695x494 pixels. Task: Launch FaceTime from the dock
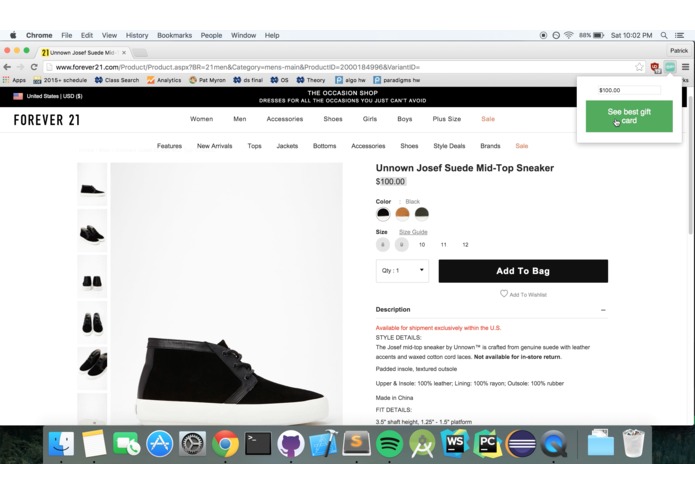tap(127, 443)
